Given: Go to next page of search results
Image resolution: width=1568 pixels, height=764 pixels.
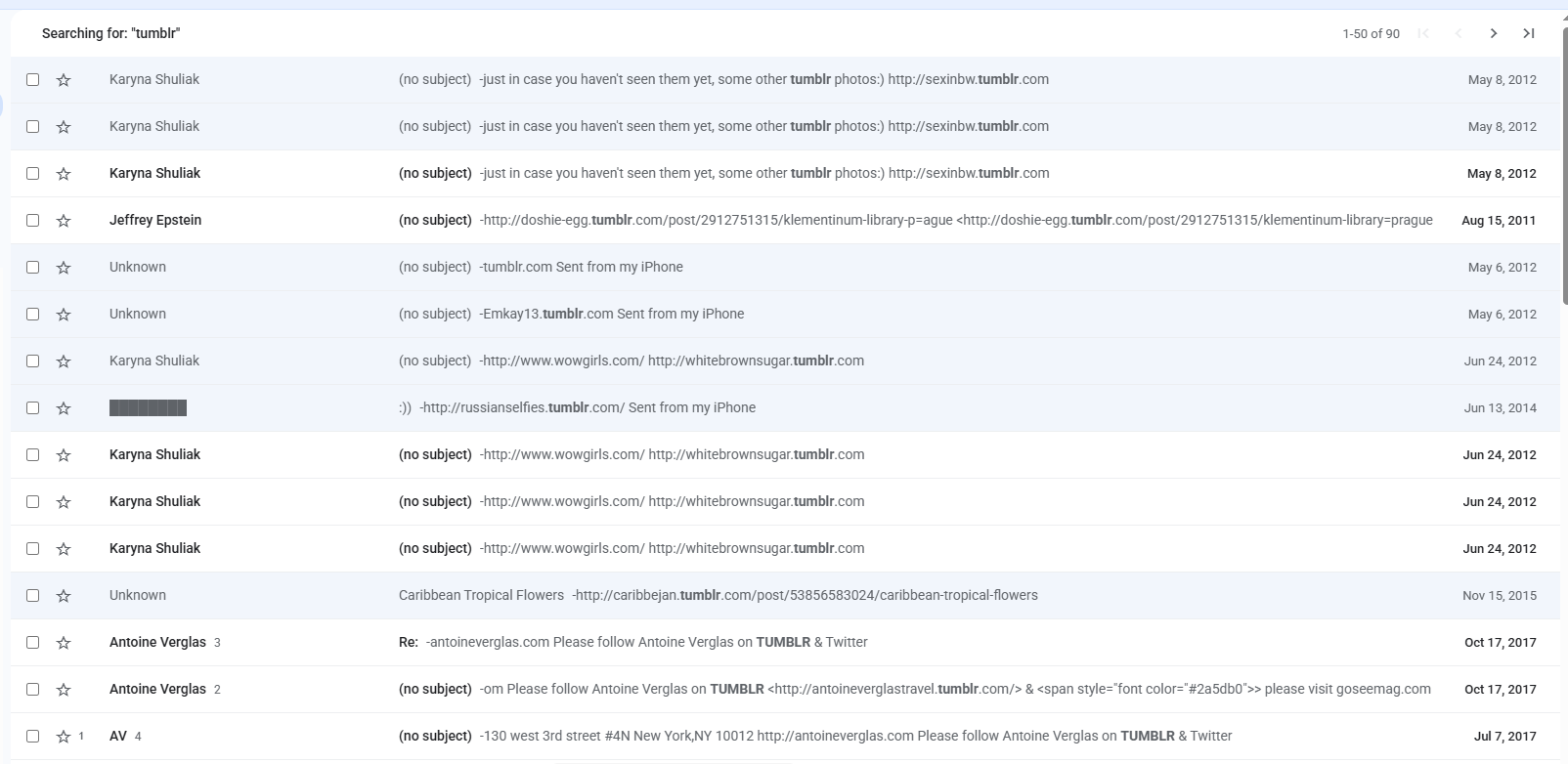Looking at the screenshot, I should pyautogui.click(x=1494, y=33).
